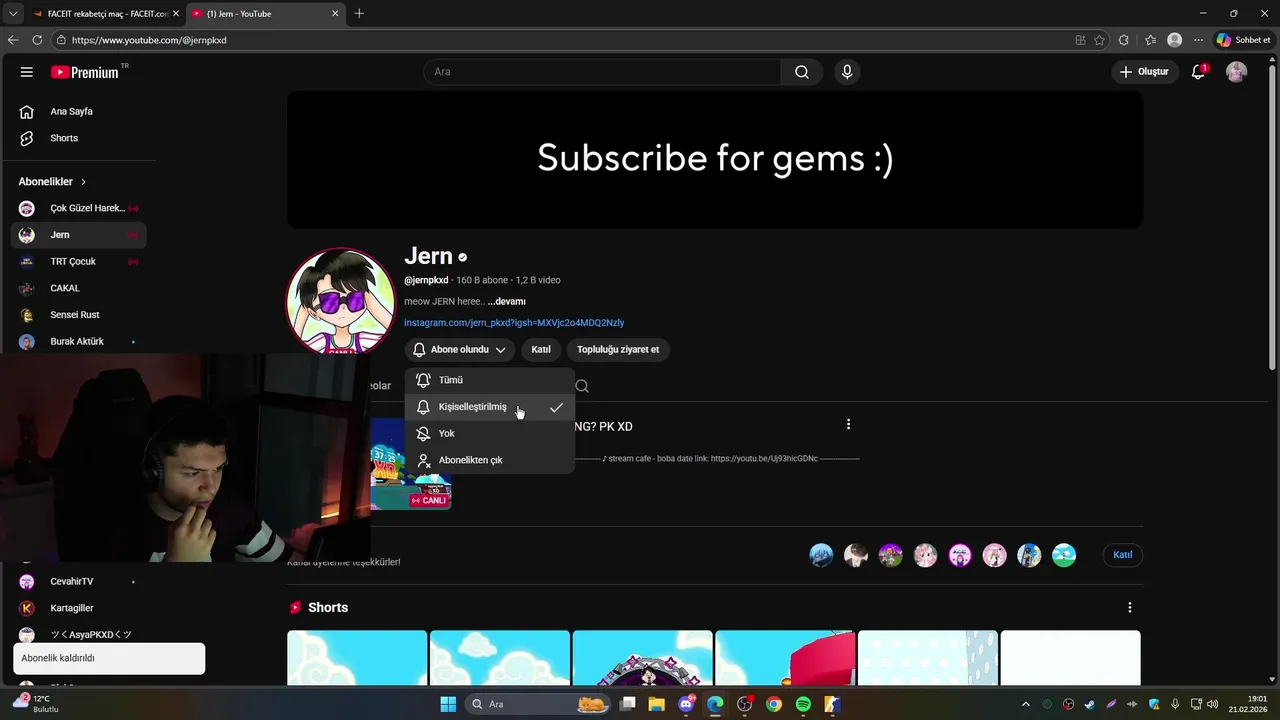Open the YouTube hamburger guide menu
1280x720 pixels.
27,72
